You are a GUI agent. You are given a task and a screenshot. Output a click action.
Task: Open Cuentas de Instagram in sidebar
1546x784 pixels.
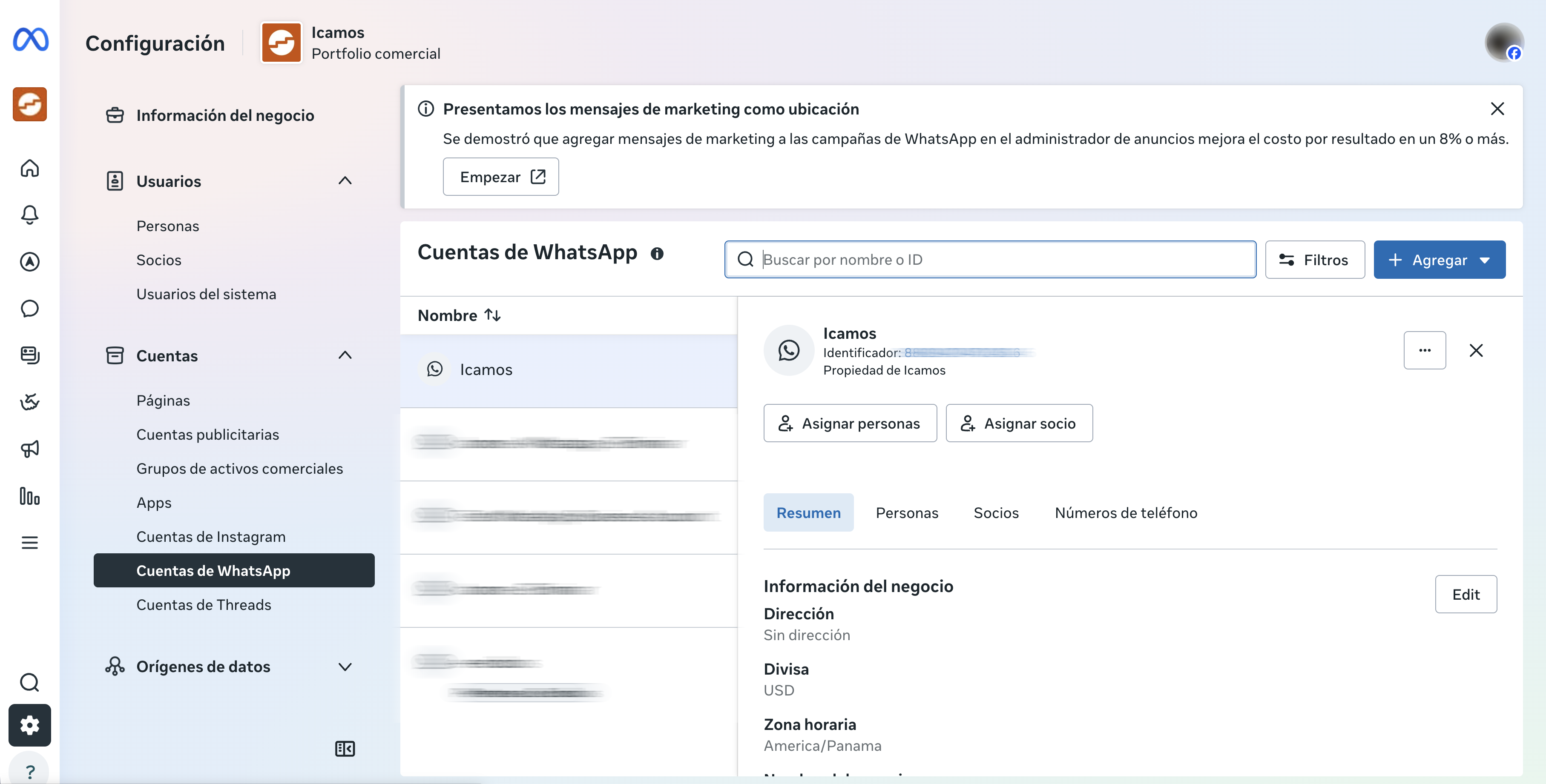211,536
